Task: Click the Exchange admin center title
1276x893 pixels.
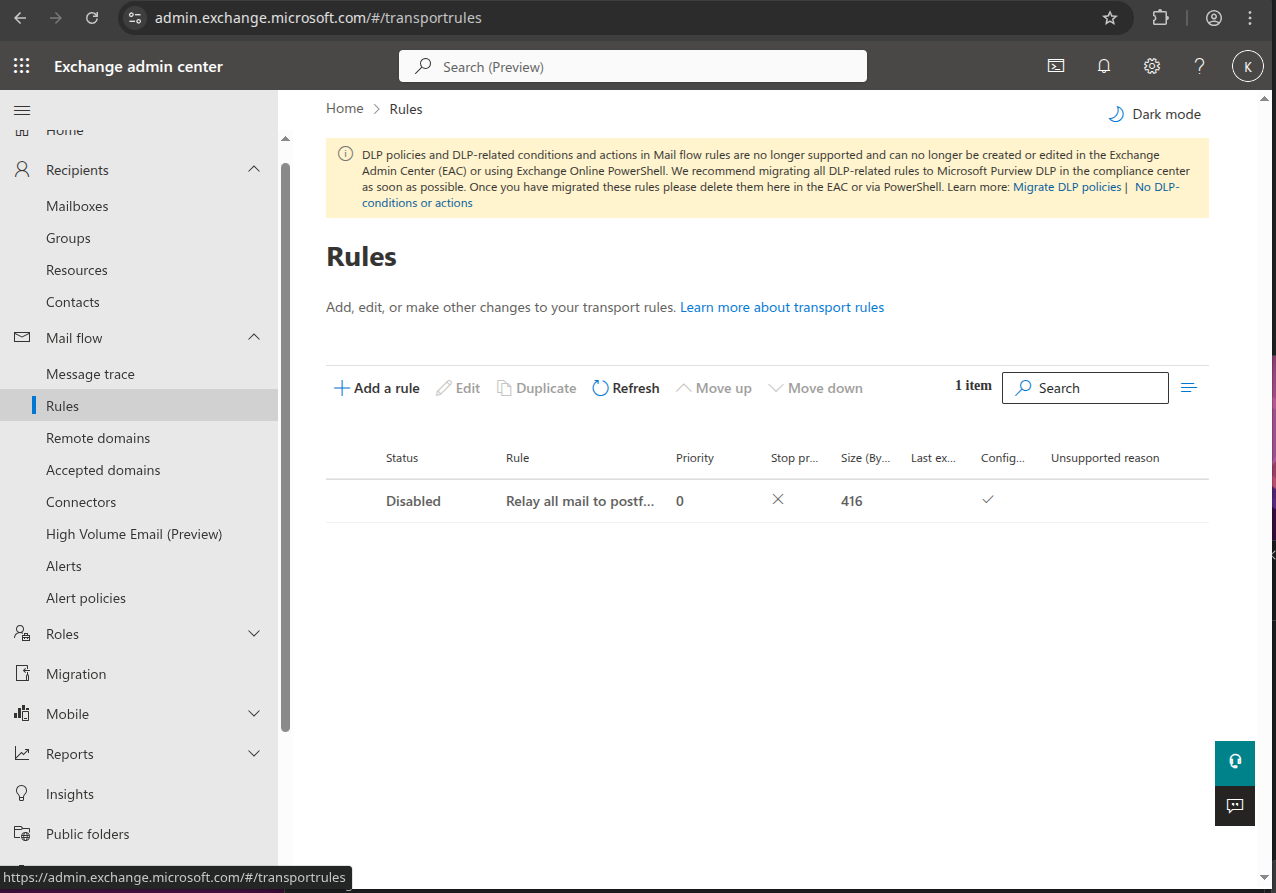Action: [138, 66]
